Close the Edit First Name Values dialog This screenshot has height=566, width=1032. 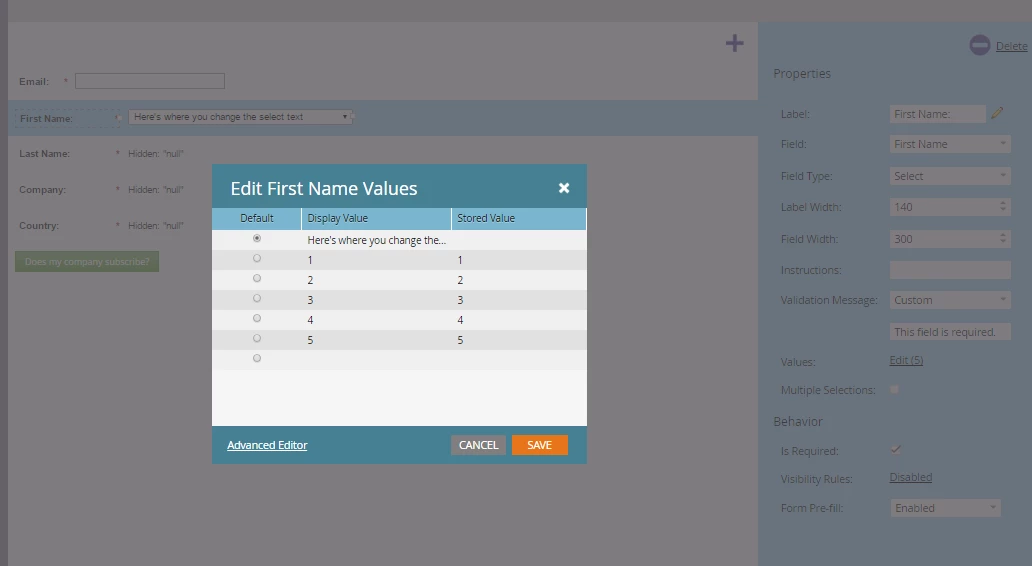pos(564,188)
